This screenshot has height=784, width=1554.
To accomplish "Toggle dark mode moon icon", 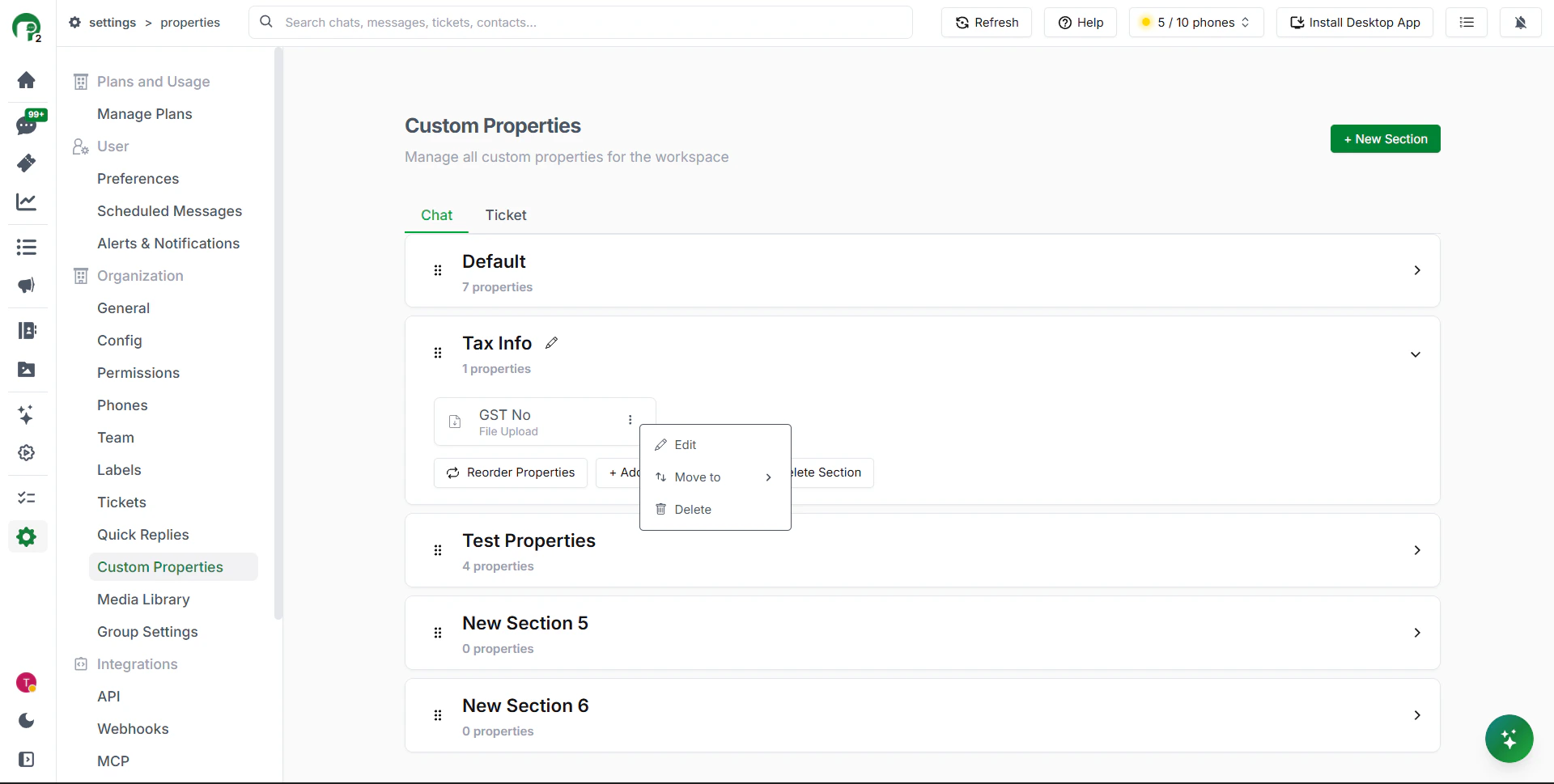I will pos(27,720).
